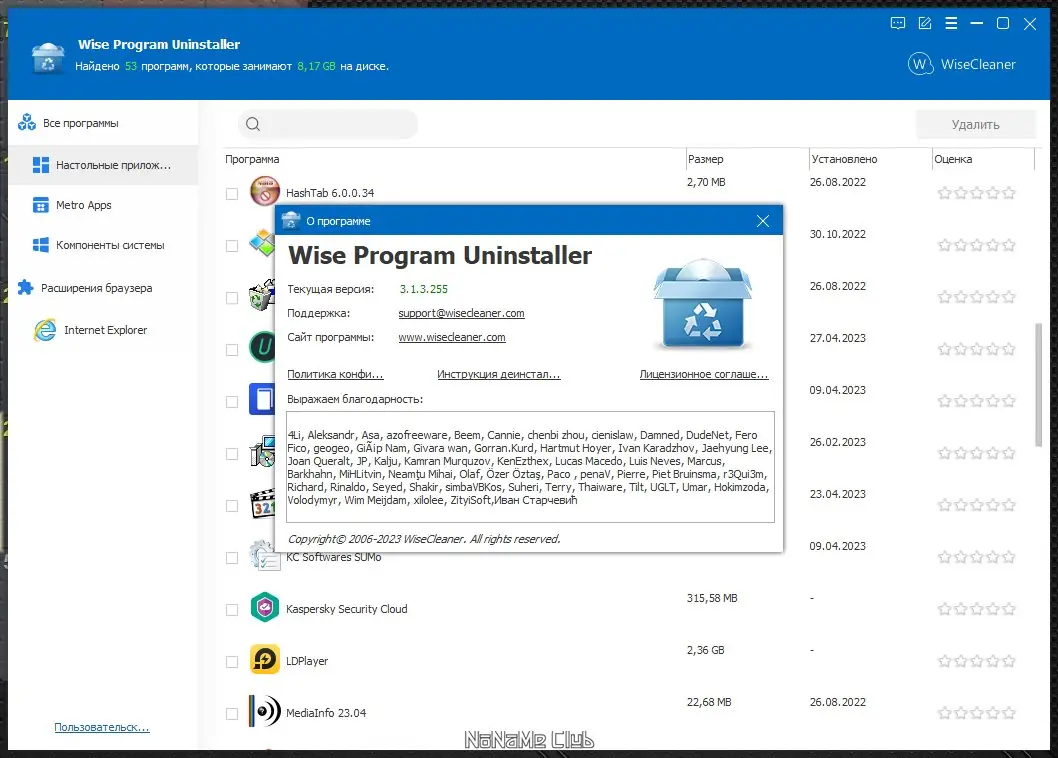Image resolution: width=1058 pixels, height=758 pixels.
Task: Click the version number 3.1.3.255
Action: pos(424,289)
